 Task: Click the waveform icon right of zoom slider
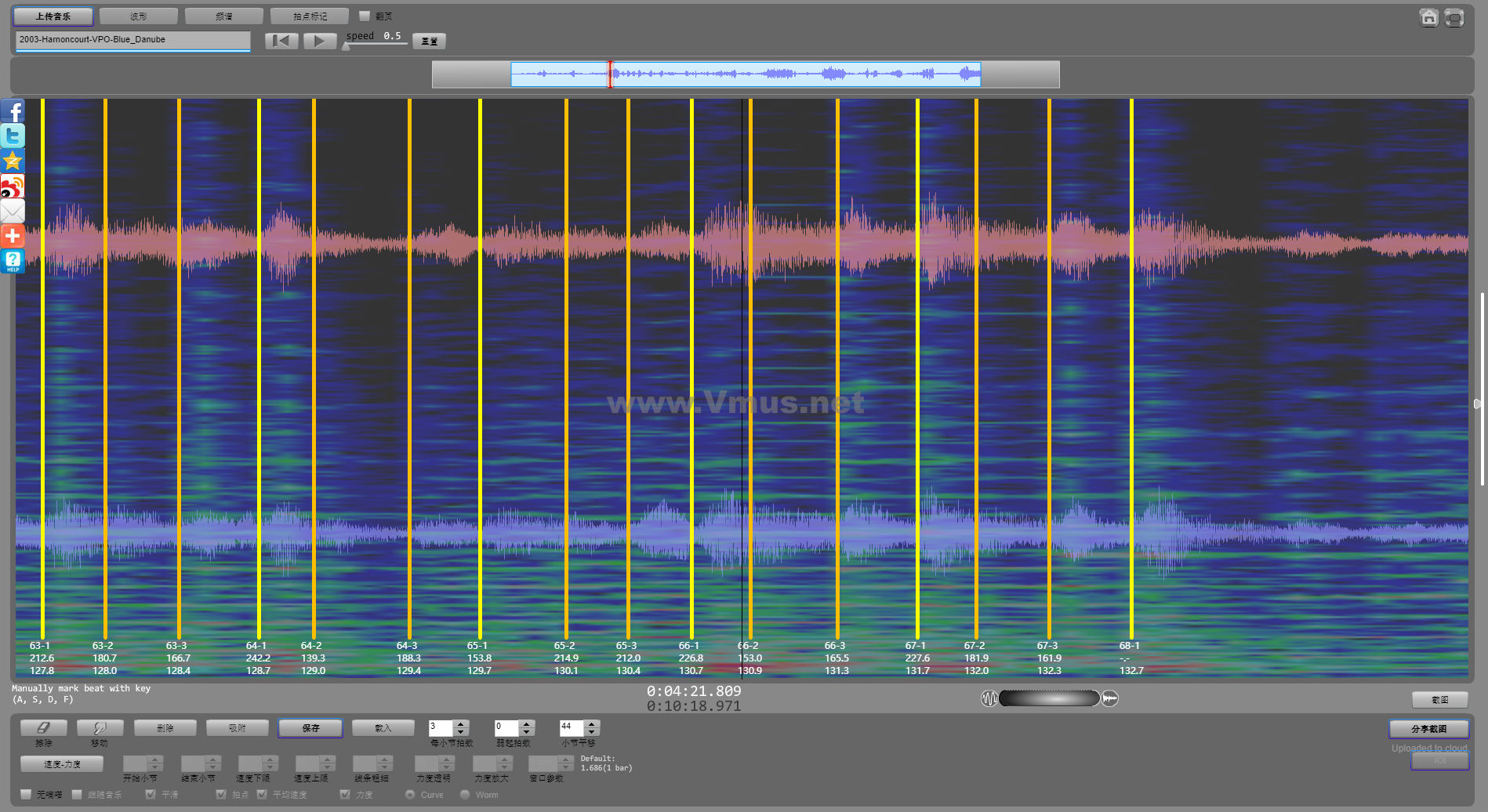1110,698
